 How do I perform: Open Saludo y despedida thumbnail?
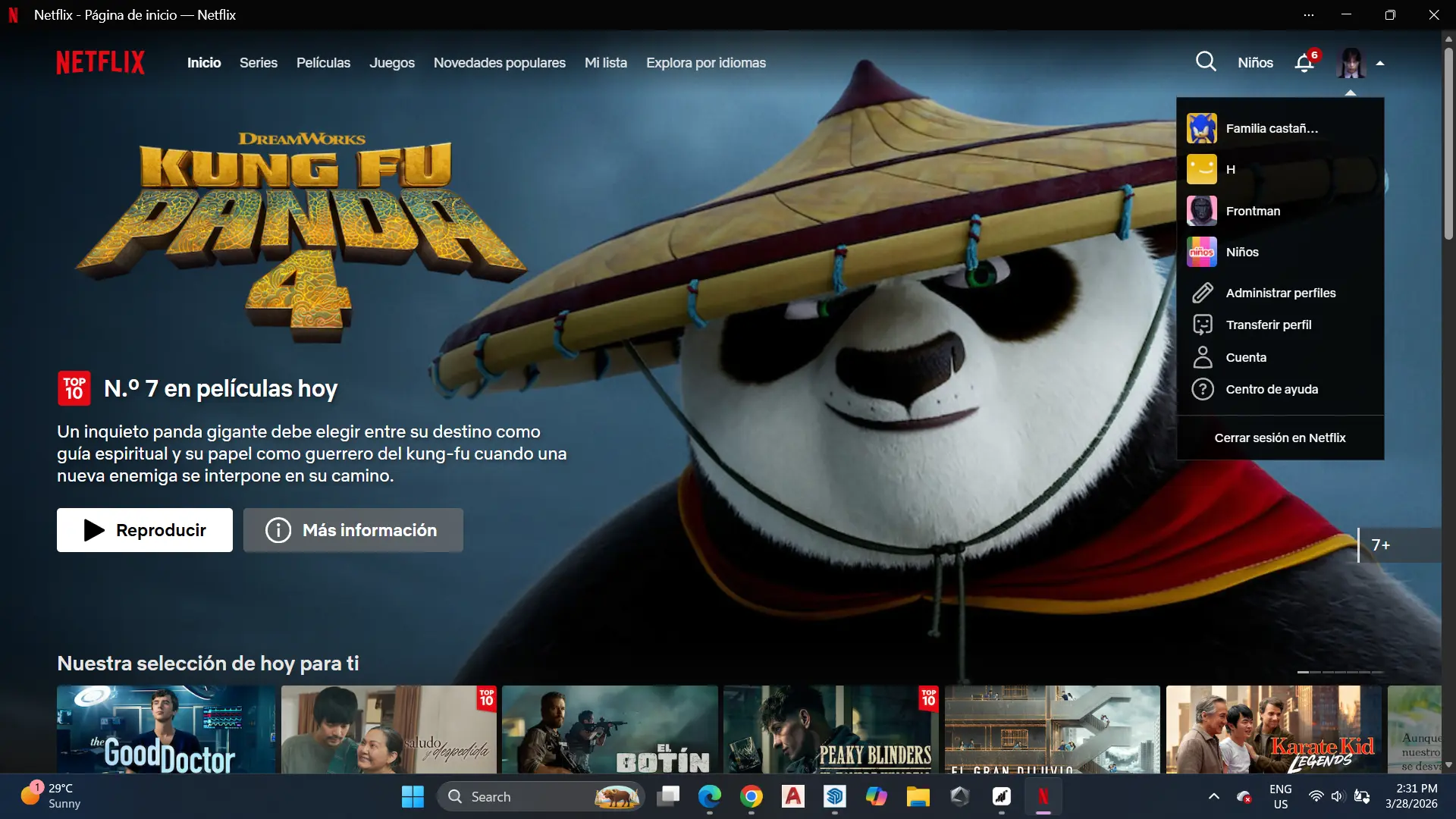coord(389,730)
